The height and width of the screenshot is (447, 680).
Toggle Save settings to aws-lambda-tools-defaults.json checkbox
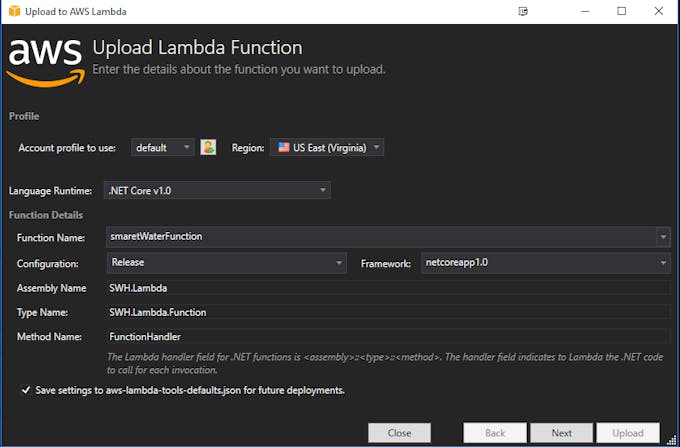coord(26,390)
